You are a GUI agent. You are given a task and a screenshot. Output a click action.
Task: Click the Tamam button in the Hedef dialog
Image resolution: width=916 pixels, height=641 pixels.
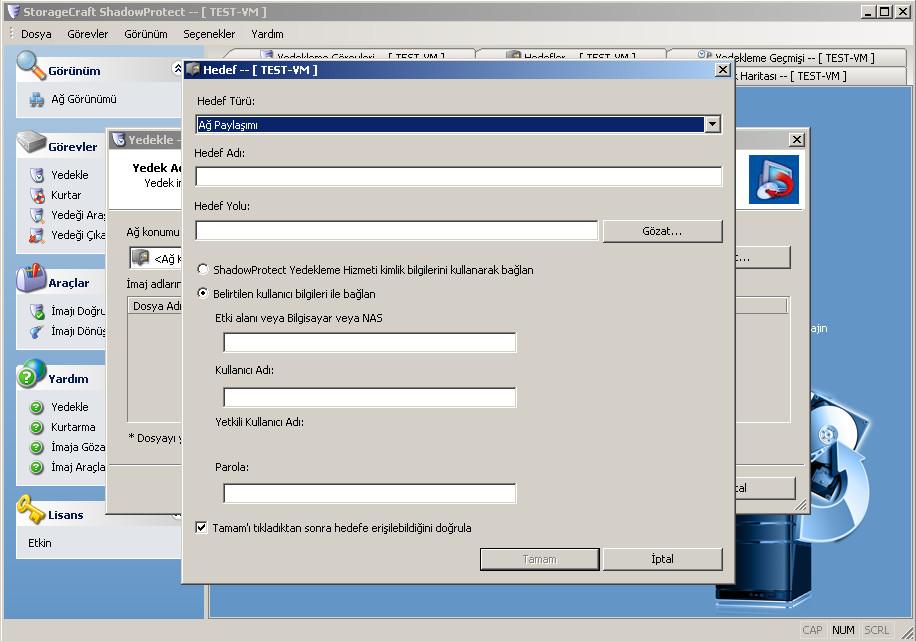tap(540, 559)
